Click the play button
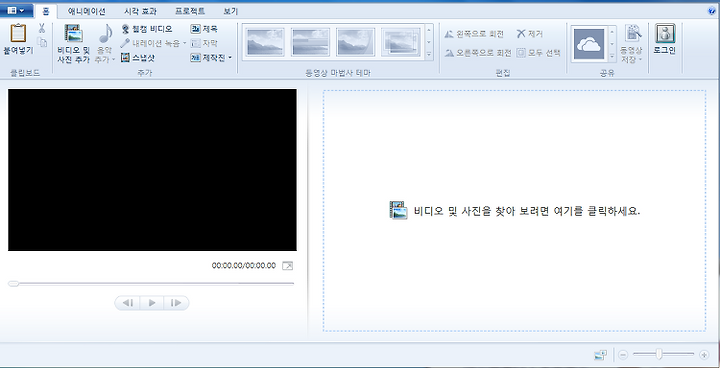The image size is (720, 368). click(152, 303)
